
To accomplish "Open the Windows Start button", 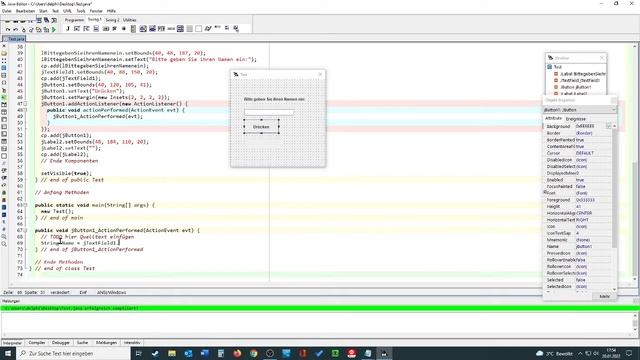I will (8, 353).
